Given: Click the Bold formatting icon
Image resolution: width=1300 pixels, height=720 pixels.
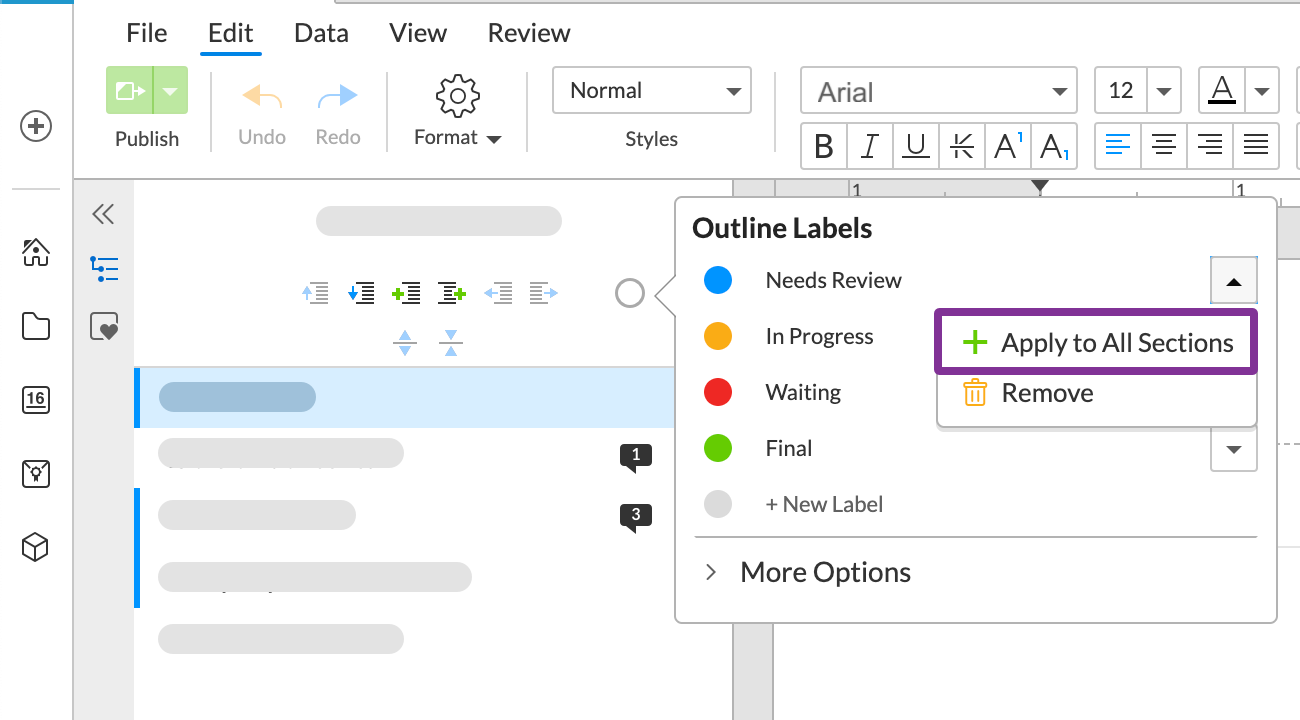Looking at the screenshot, I should coord(824,147).
